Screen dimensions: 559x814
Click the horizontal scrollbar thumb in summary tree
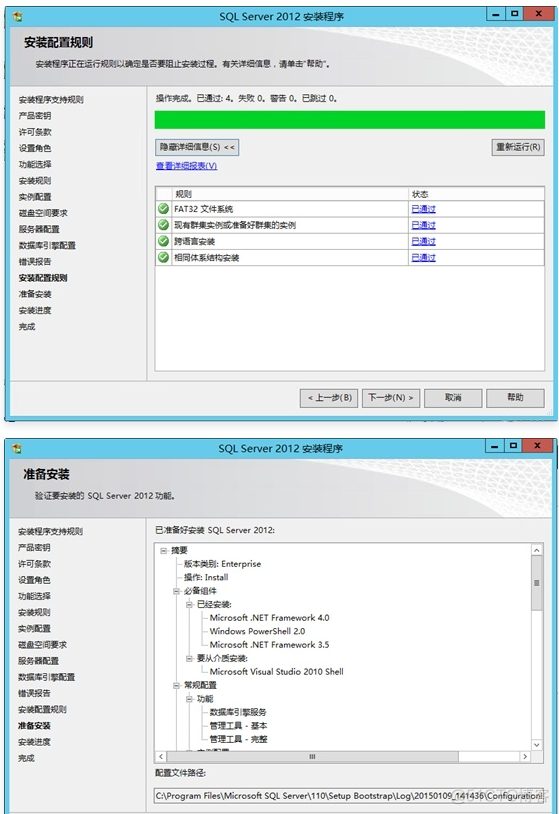pos(312,756)
